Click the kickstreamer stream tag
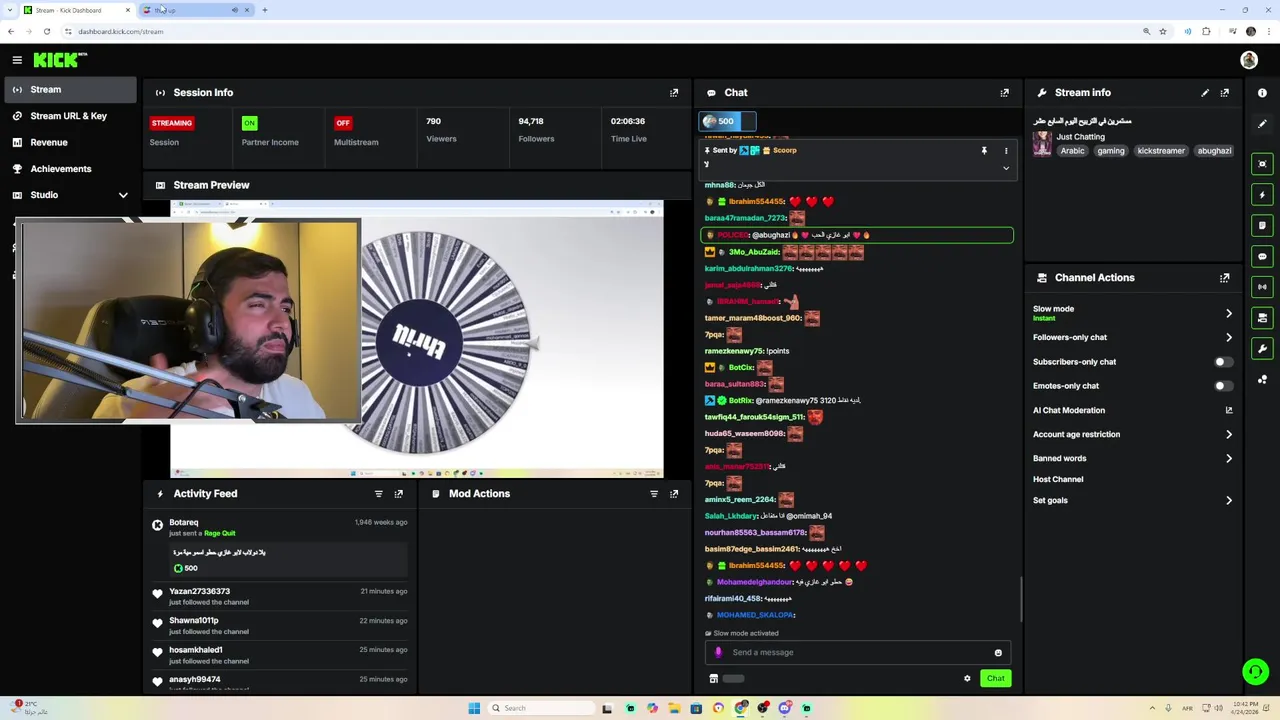Screen dimensions: 1280x720 click(x=1161, y=151)
